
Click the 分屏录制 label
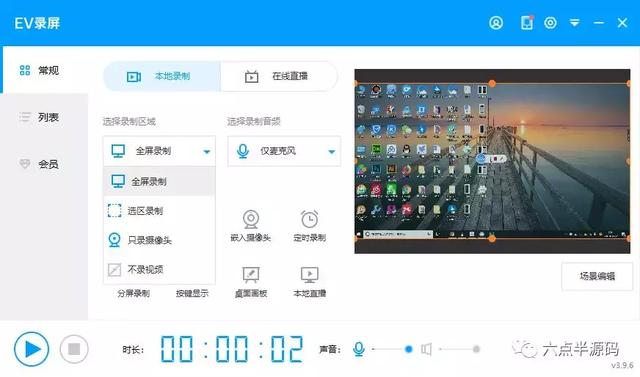133,293
